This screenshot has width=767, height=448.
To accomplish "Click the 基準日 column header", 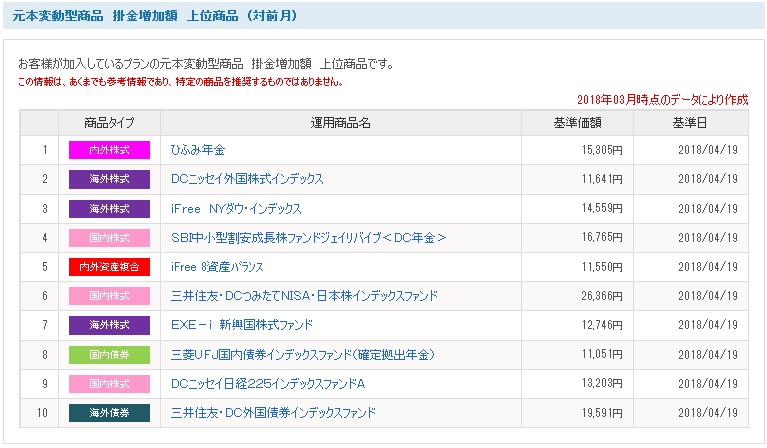I will 690,123.
